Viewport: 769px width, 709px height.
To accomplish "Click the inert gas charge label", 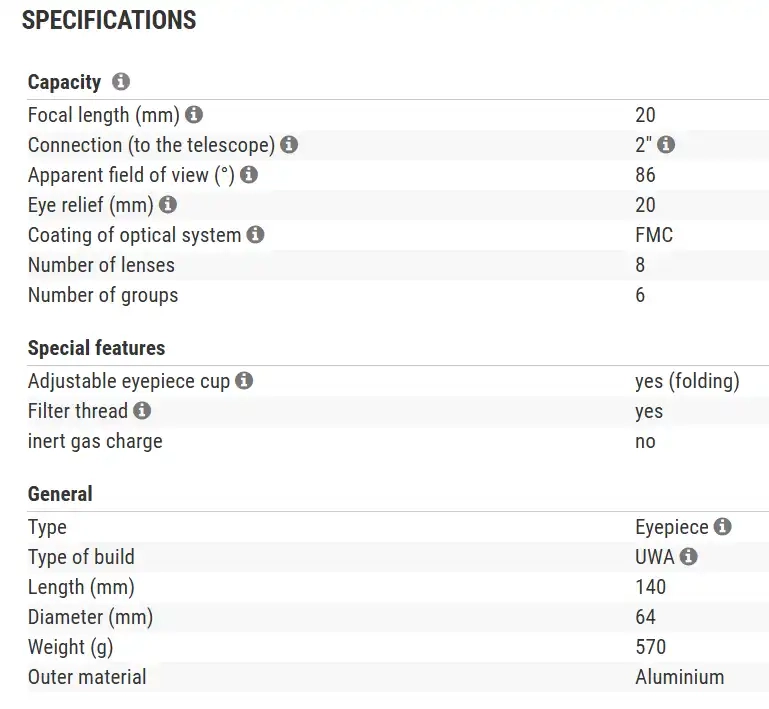I will click(x=95, y=441).
